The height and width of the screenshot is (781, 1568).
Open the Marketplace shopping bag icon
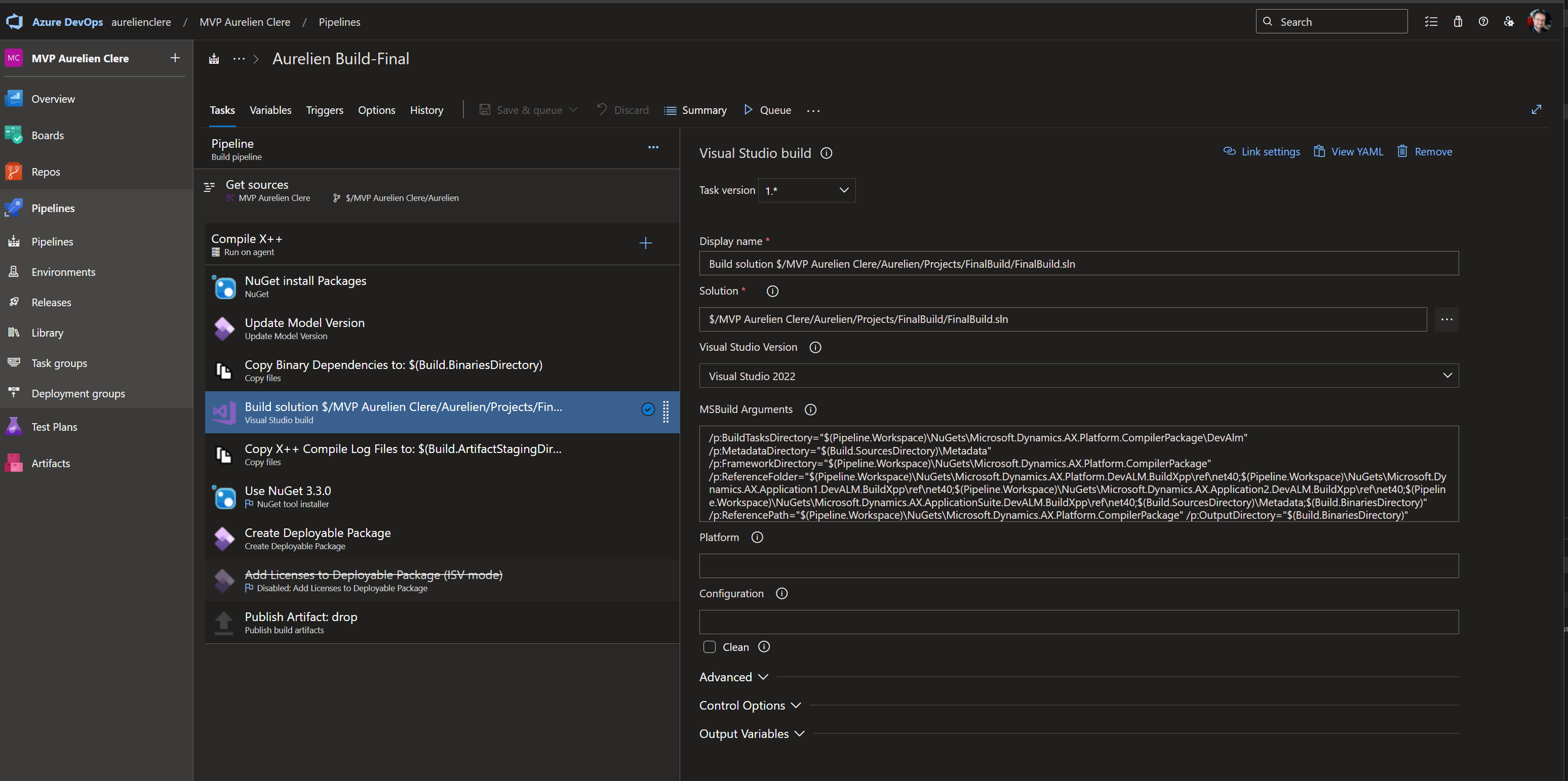click(x=1458, y=22)
